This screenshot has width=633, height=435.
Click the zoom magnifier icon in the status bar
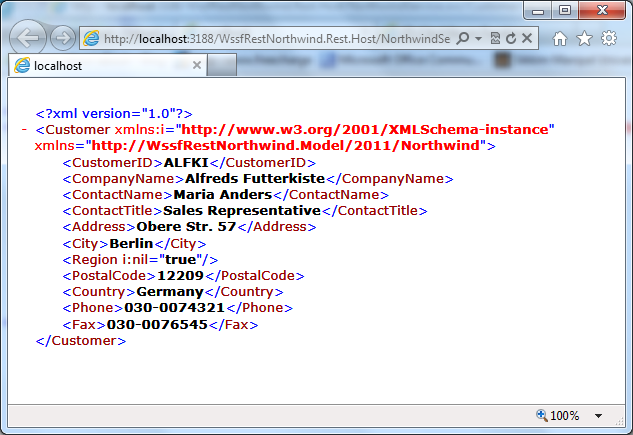click(x=541, y=415)
